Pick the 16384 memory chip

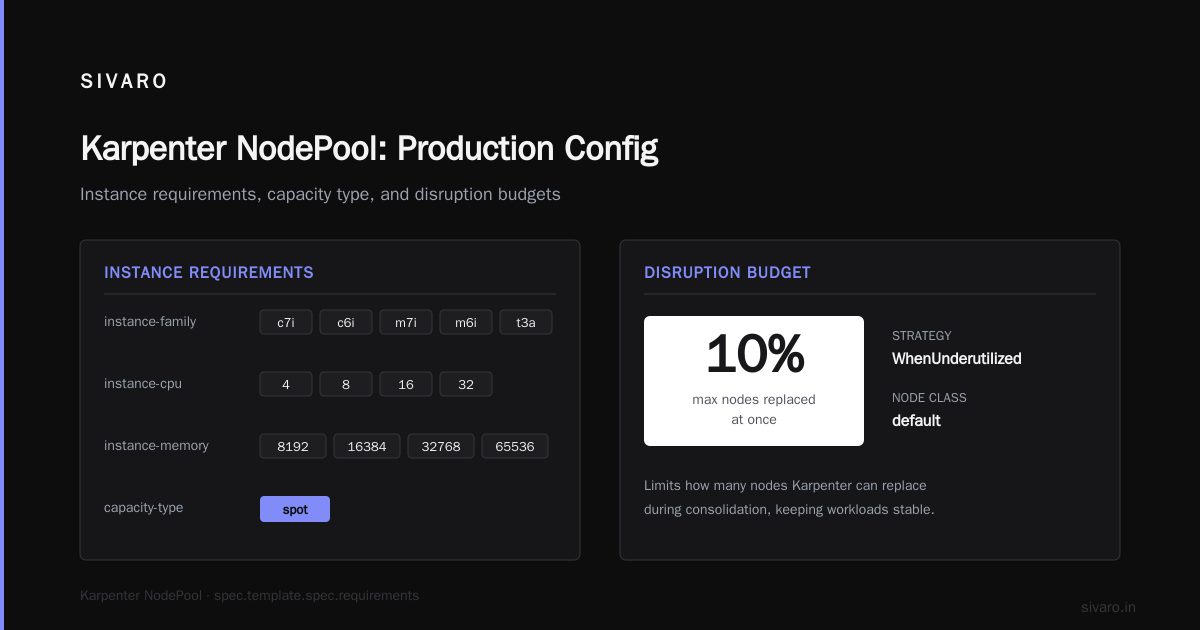tap(367, 446)
